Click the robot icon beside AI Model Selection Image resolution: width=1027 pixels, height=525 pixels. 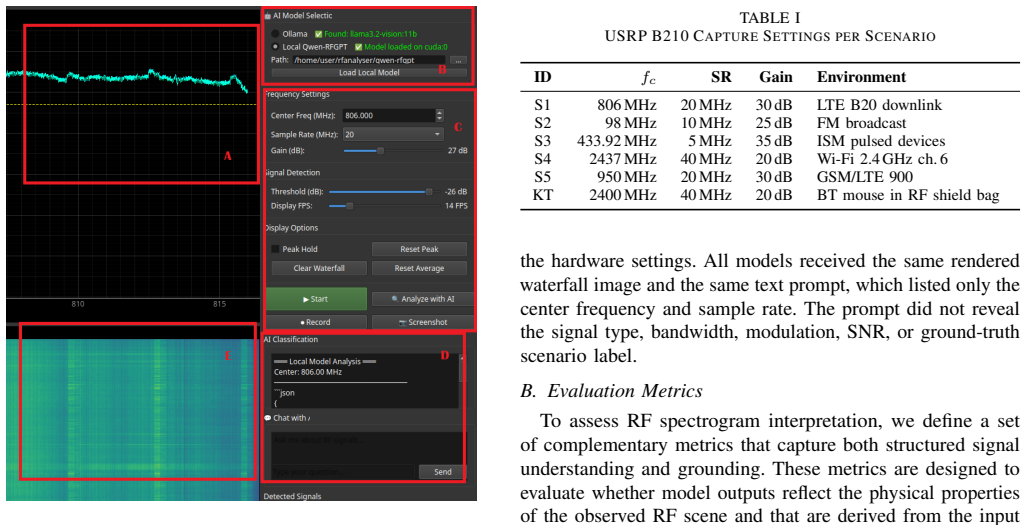coord(267,16)
